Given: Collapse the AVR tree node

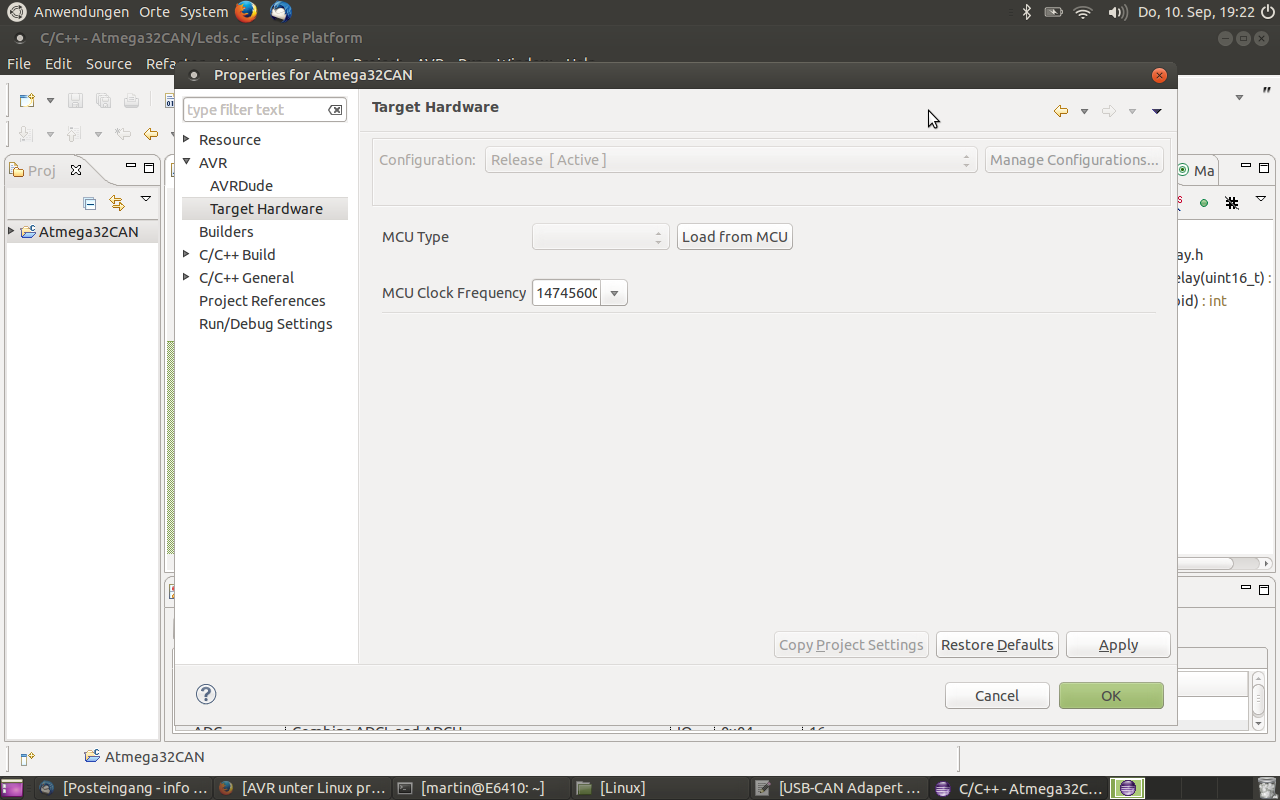Looking at the screenshot, I should point(185,162).
